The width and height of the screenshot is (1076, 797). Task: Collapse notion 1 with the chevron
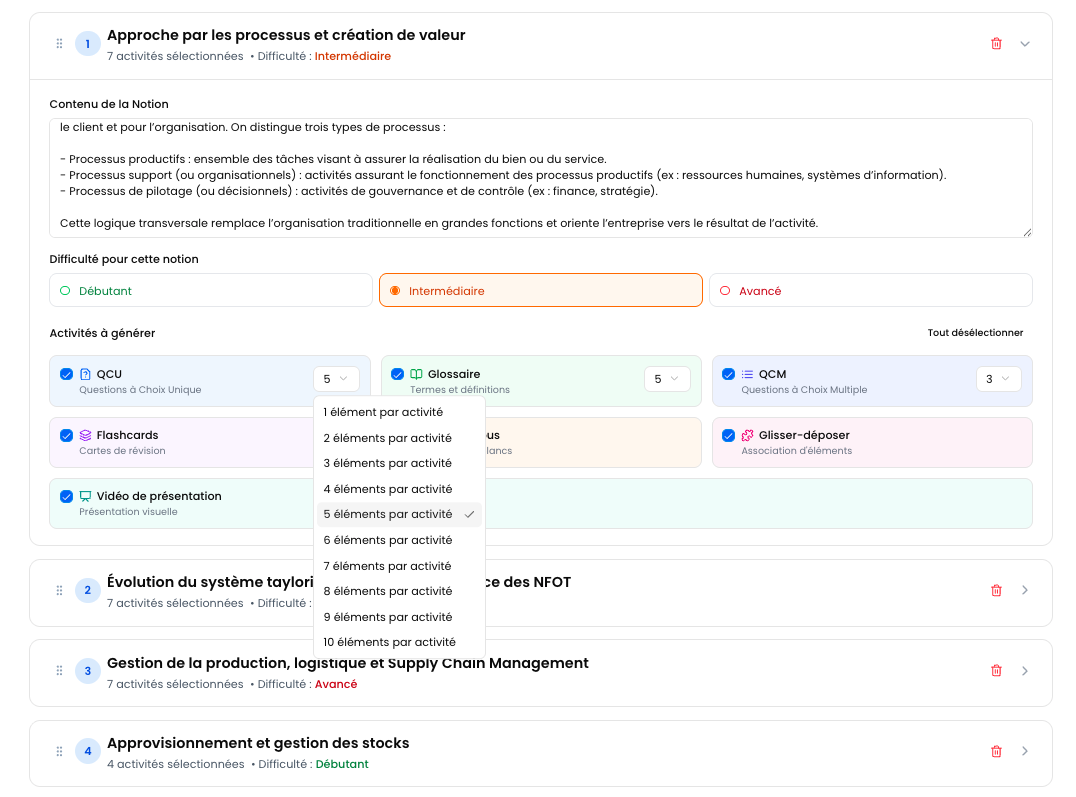[x=1025, y=44]
